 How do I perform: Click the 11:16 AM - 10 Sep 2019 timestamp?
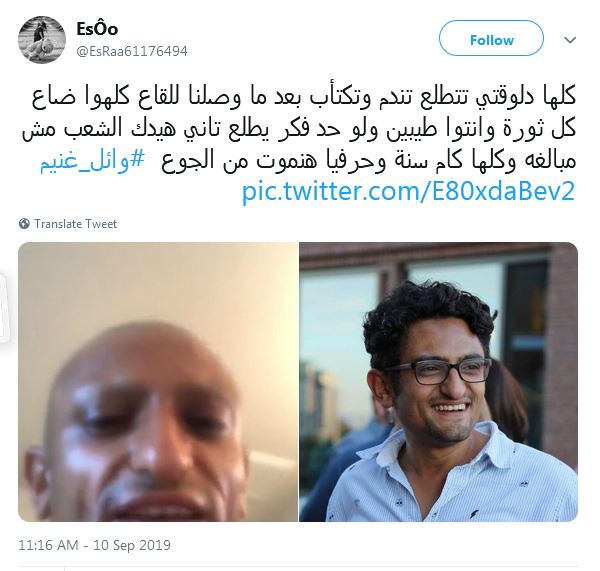(x=95, y=545)
